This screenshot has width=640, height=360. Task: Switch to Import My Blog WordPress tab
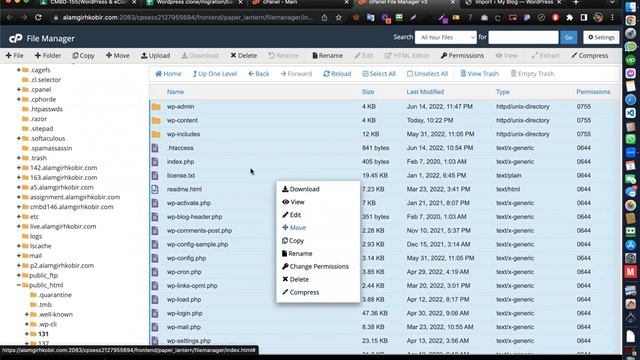coord(513,2)
